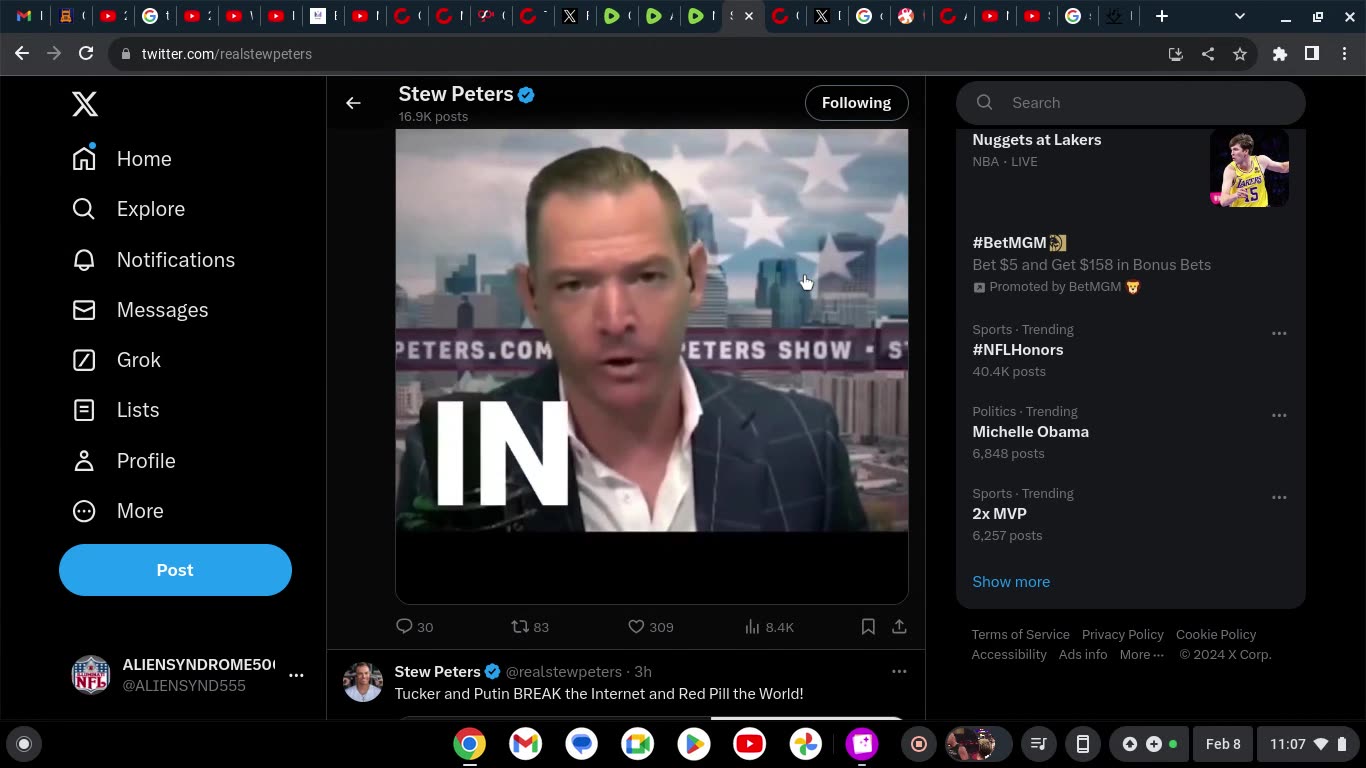Open Grok from the sidebar
The image size is (1366, 768).
[116, 360]
